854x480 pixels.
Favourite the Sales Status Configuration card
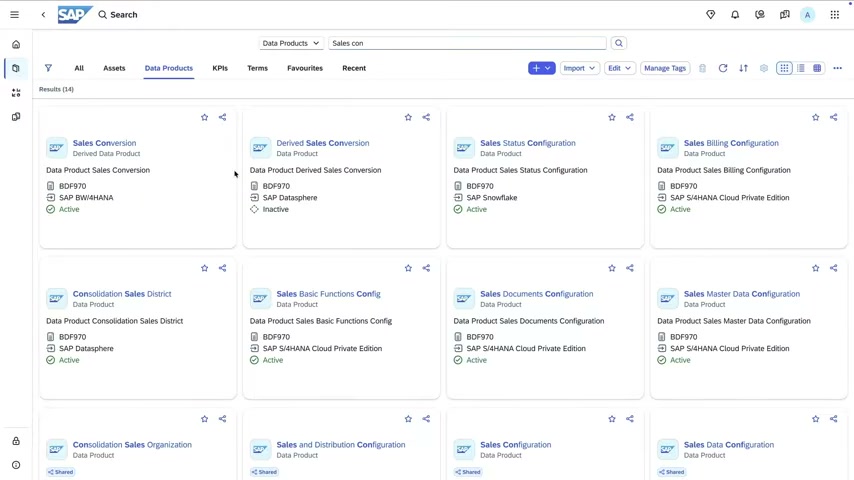612,117
